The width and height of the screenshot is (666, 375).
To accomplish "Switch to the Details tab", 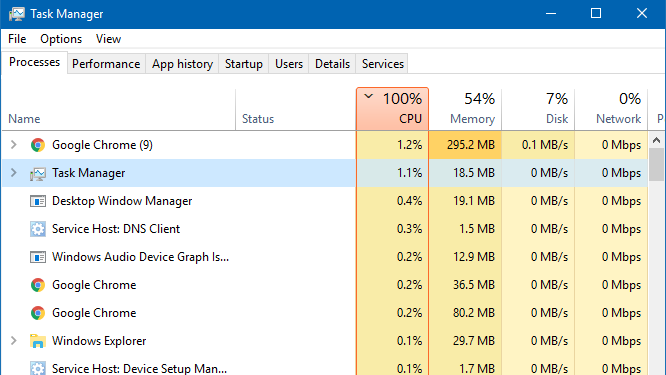I will [332, 64].
